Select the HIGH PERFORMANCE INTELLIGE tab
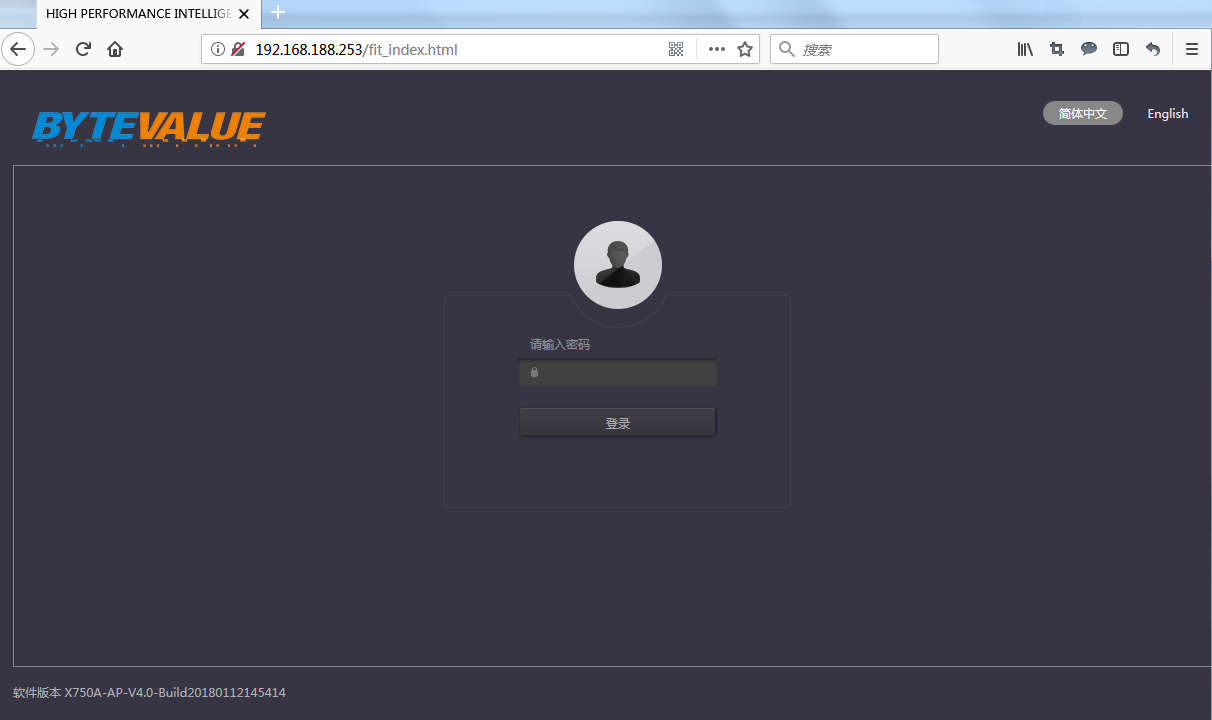This screenshot has height=720, width=1212. (138, 14)
